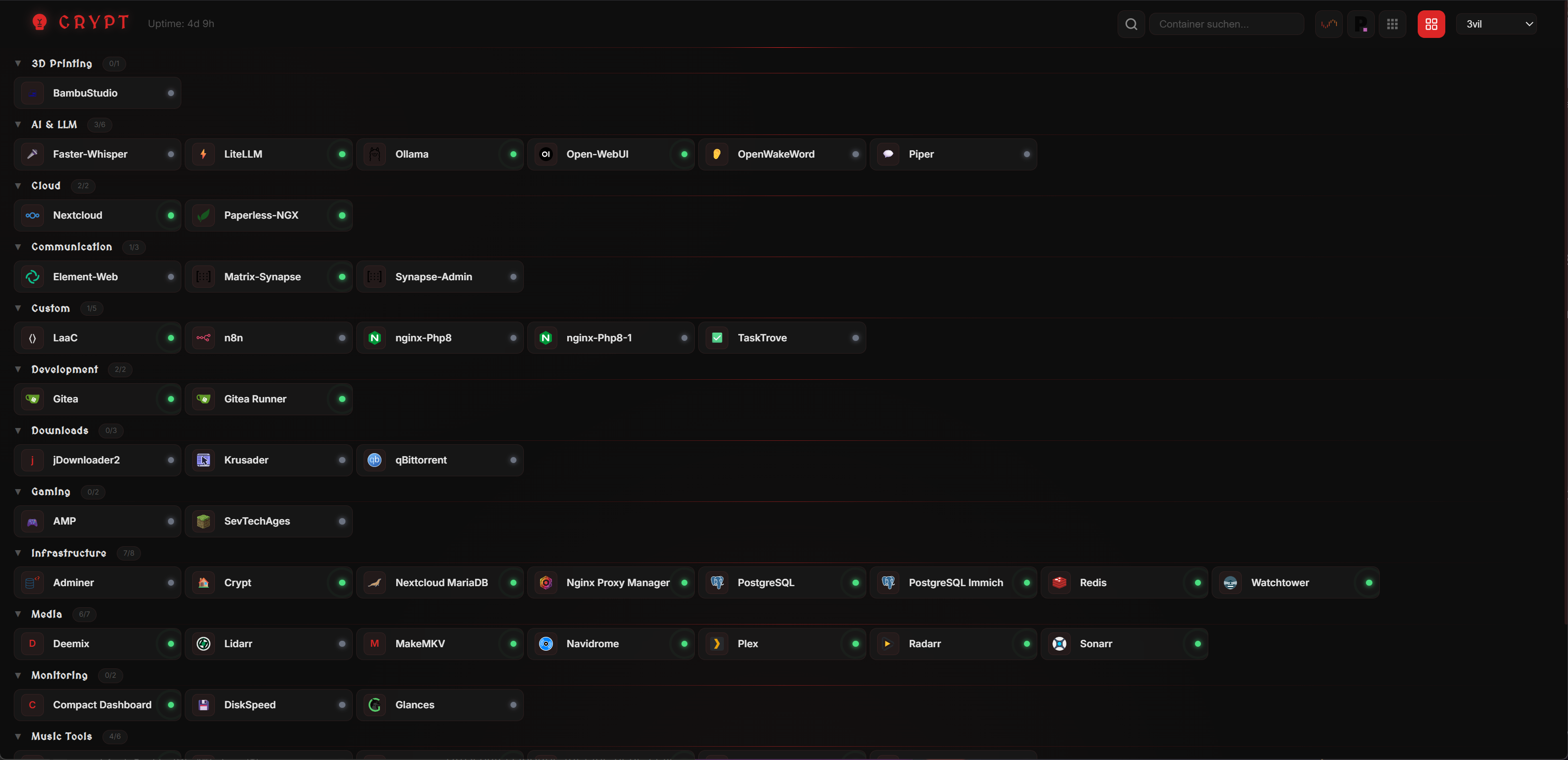Open the Radarr container card
Image resolution: width=1568 pixels, height=760 pixels.
pyautogui.click(x=953, y=644)
